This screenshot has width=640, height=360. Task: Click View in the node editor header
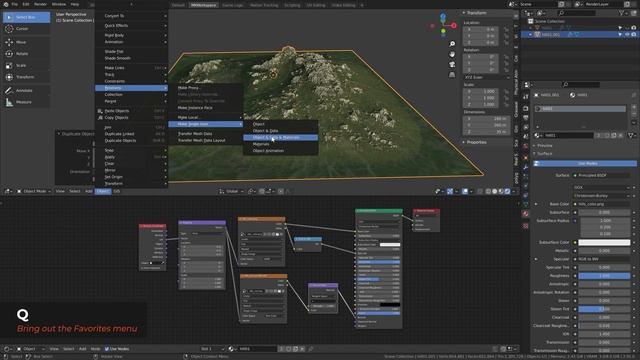54,349
